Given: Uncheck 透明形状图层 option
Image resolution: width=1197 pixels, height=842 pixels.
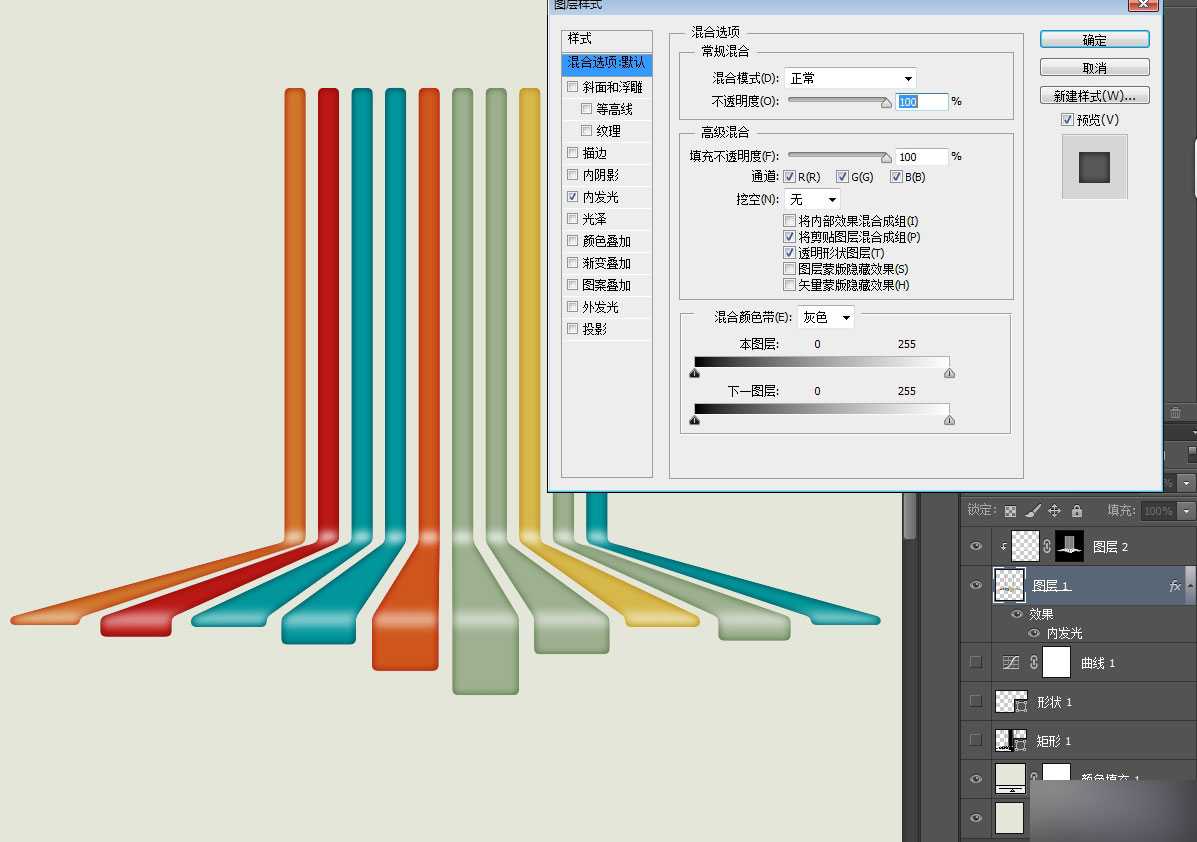Looking at the screenshot, I should 789,253.
